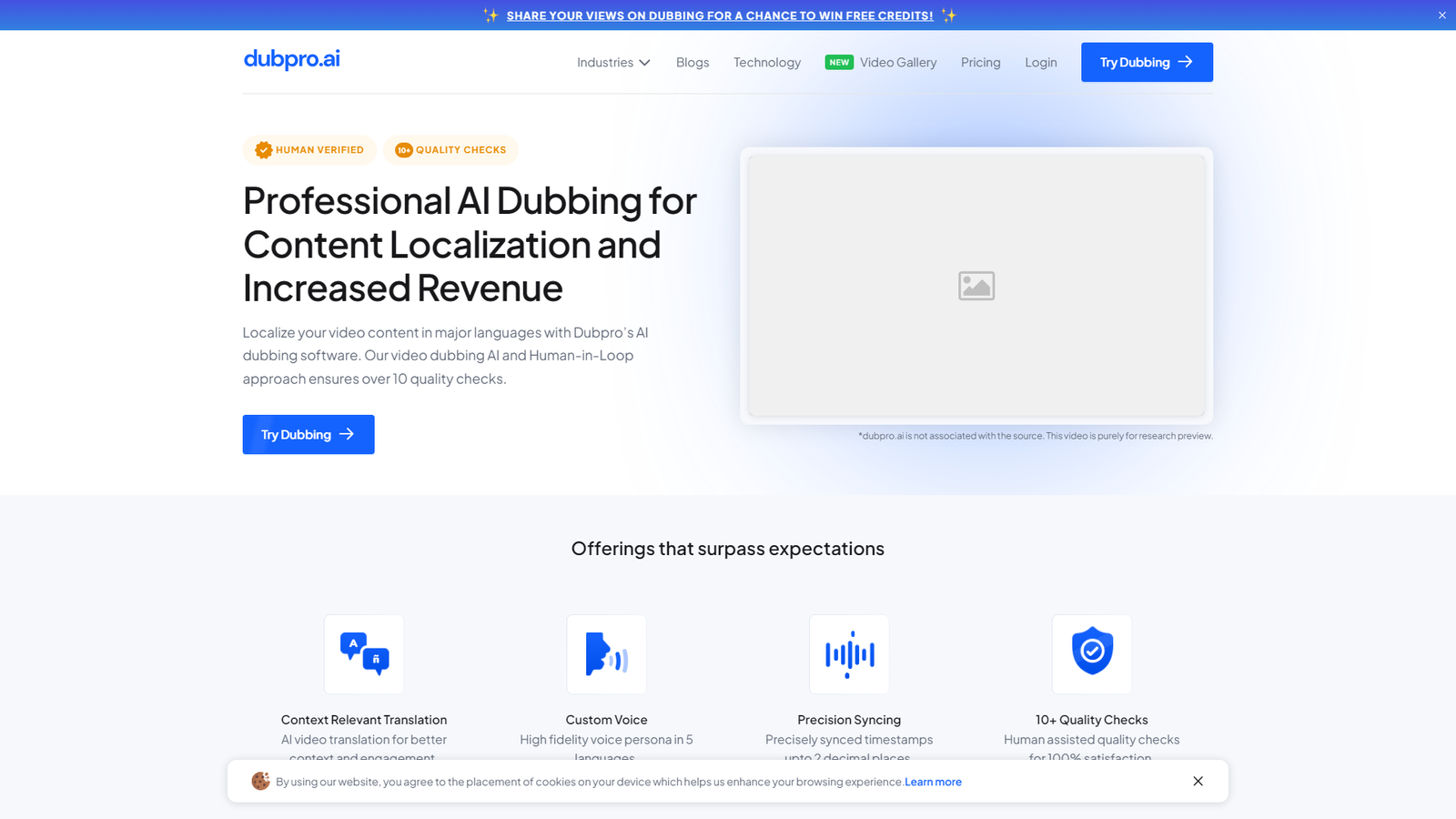This screenshot has width=1456, height=819.
Task: Click the video preview placeholder image
Action: pos(976,286)
